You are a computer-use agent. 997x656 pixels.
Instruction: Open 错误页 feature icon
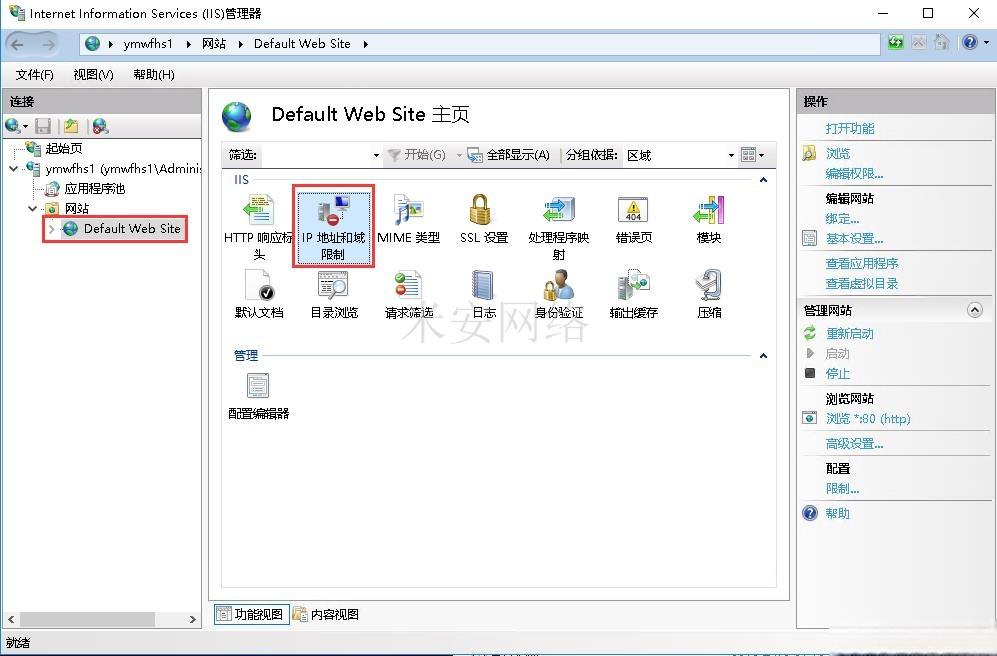(x=633, y=219)
